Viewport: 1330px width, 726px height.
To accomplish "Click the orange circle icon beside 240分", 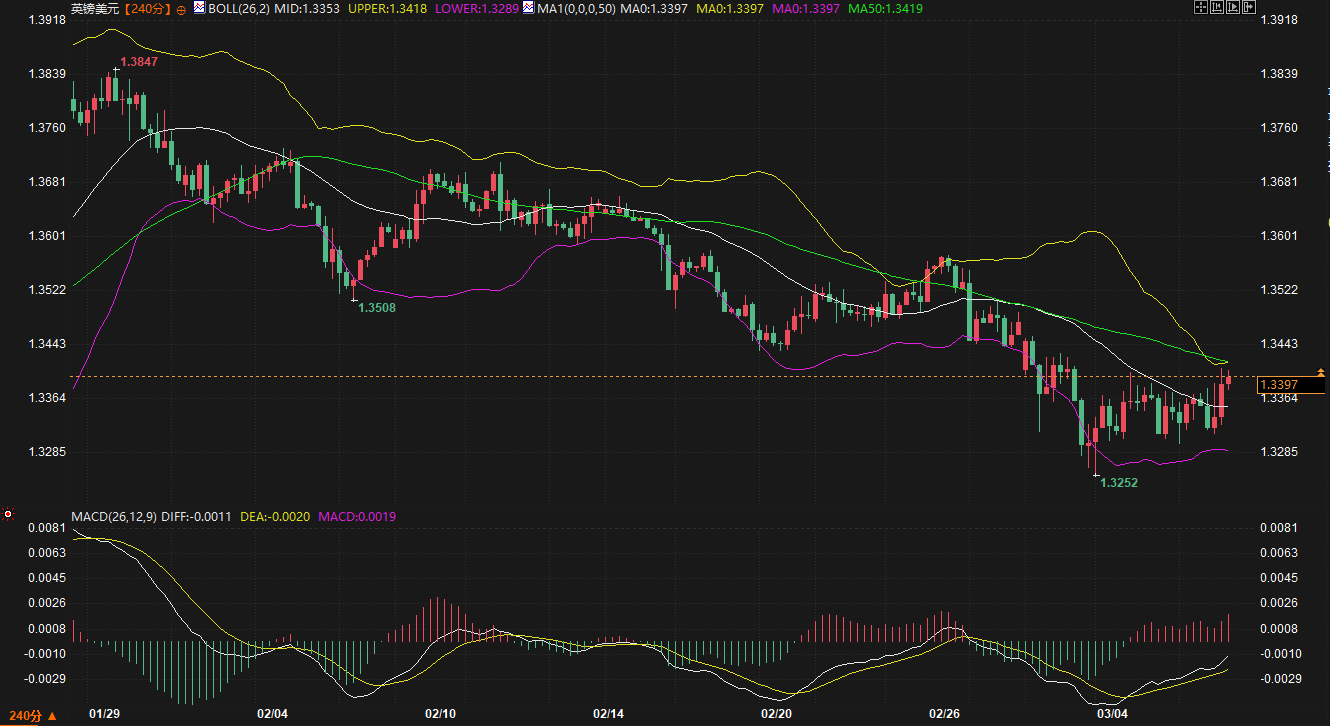I will point(180,9).
